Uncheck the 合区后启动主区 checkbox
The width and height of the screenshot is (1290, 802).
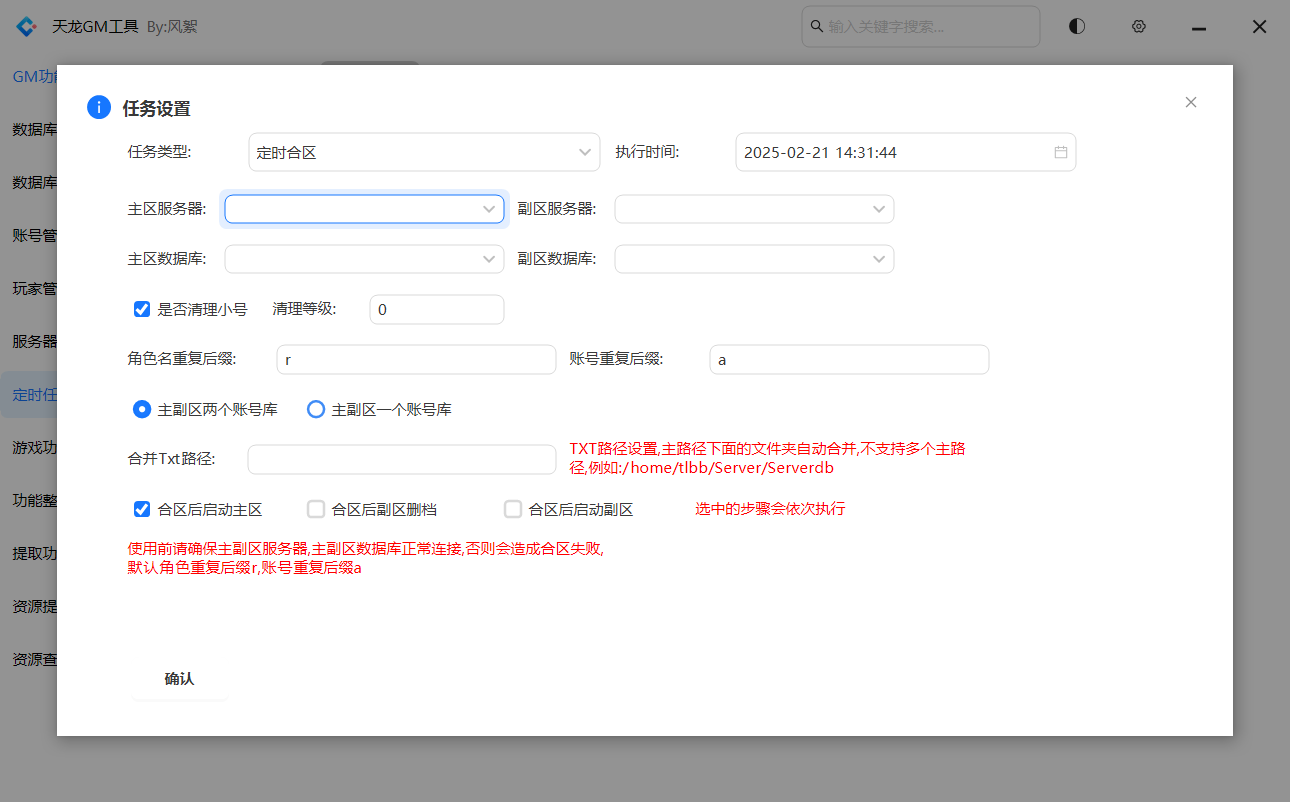pos(142,509)
